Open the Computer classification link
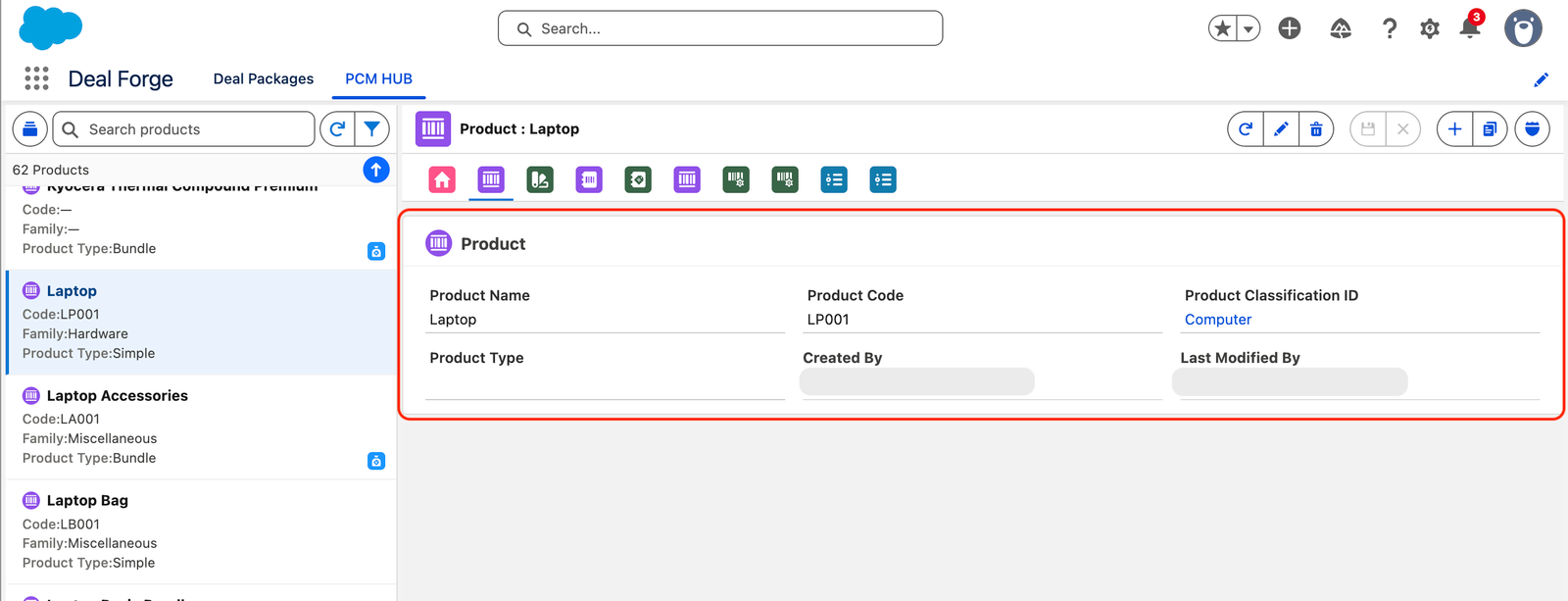Viewport: 1568px width, 601px height. (x=1218, y=320)
